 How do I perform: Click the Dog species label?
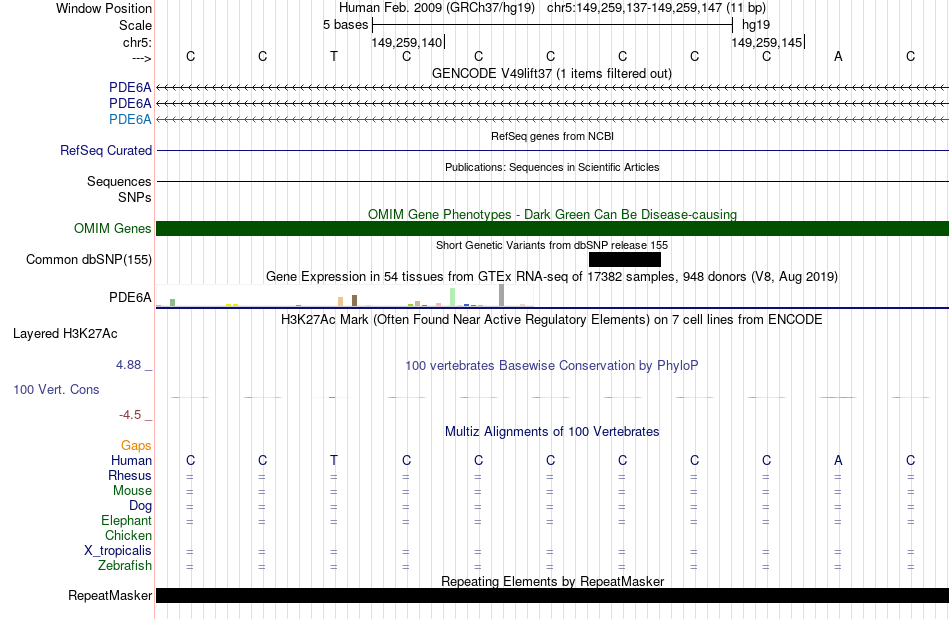tap(140, 506)
